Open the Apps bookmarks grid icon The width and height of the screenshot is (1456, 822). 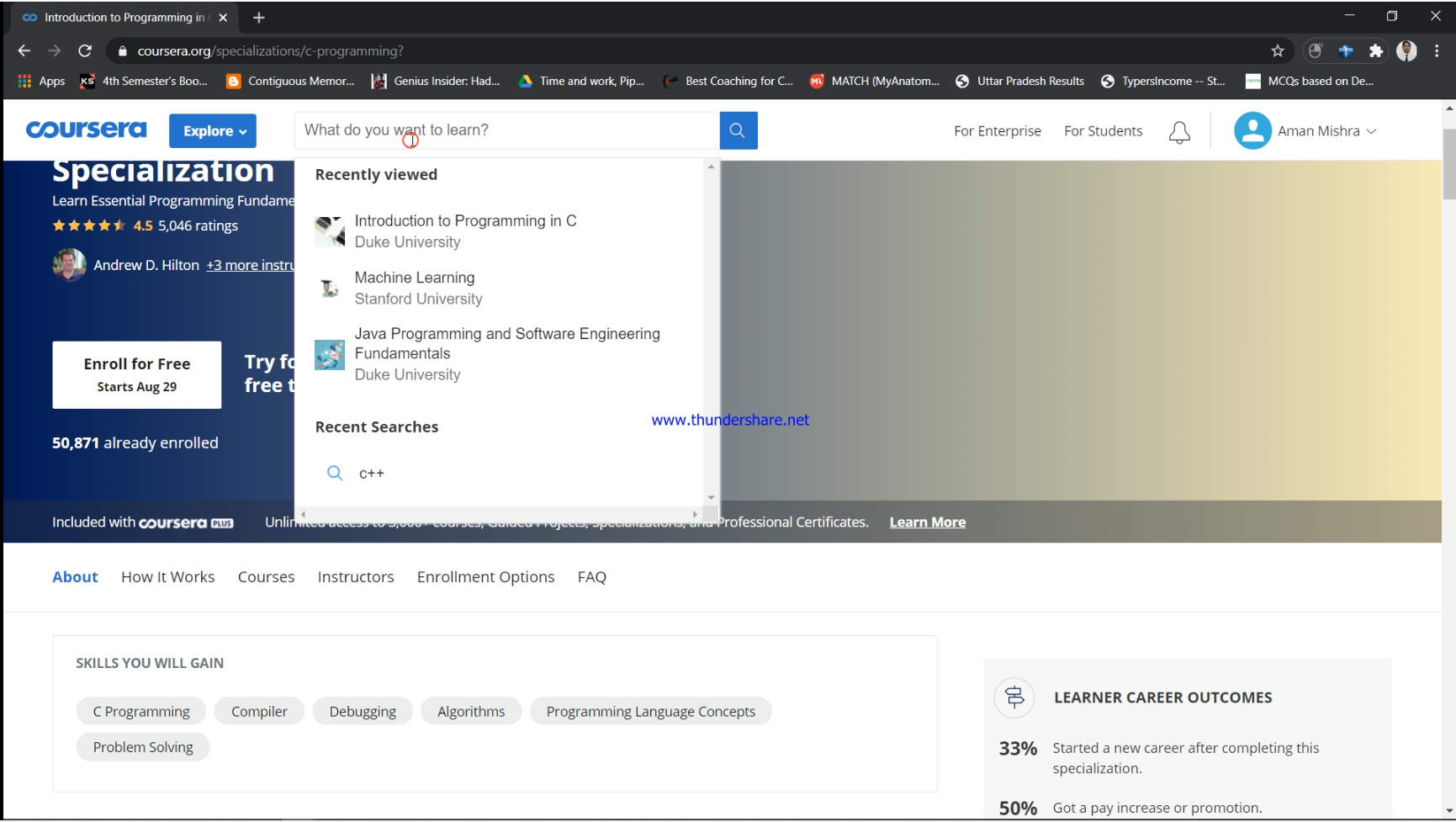24,81
